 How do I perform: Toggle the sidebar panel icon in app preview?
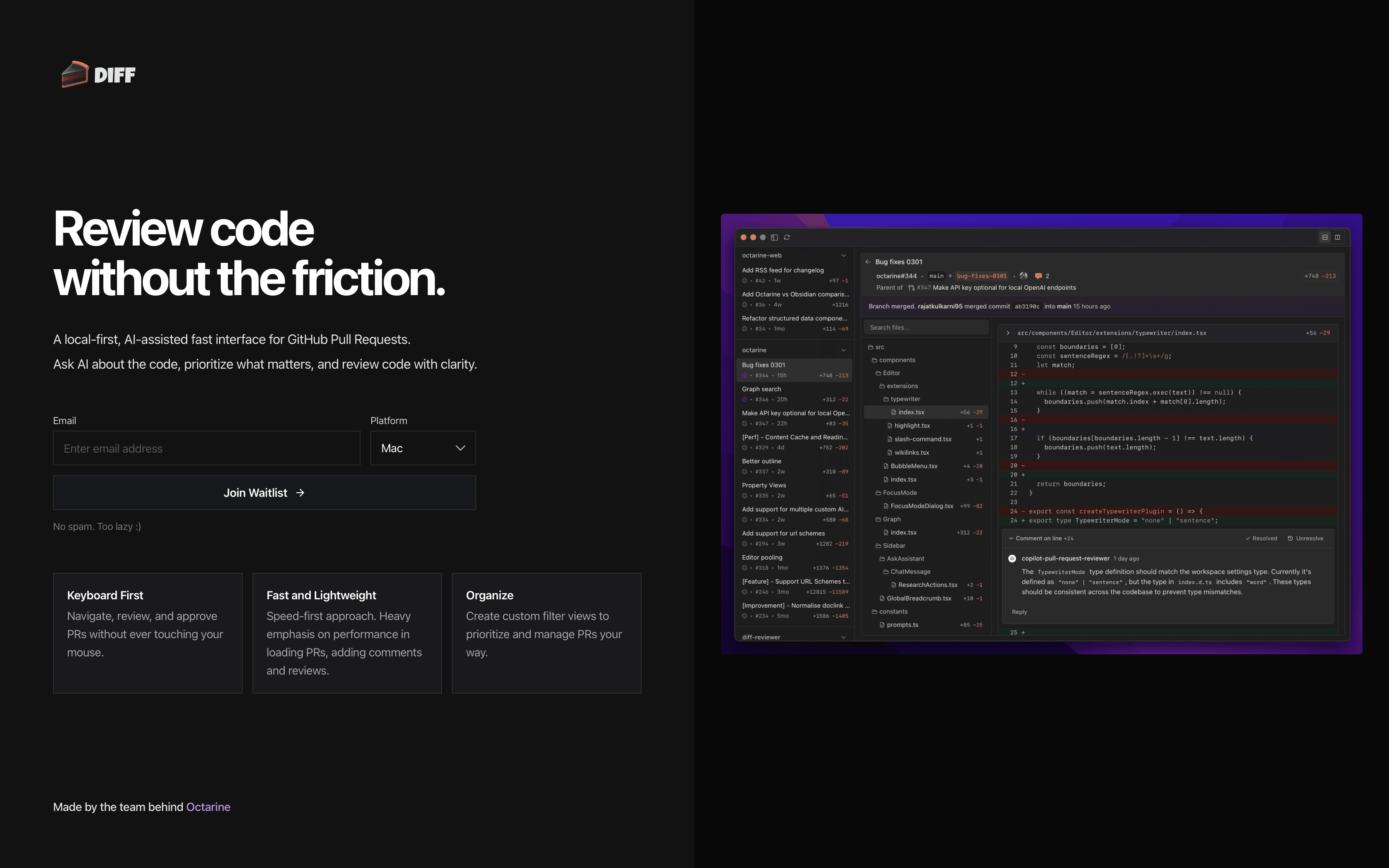click(774, 237)
